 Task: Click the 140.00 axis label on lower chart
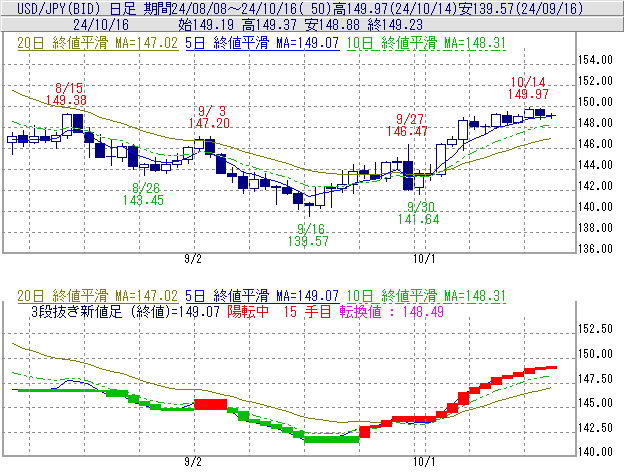595,452
